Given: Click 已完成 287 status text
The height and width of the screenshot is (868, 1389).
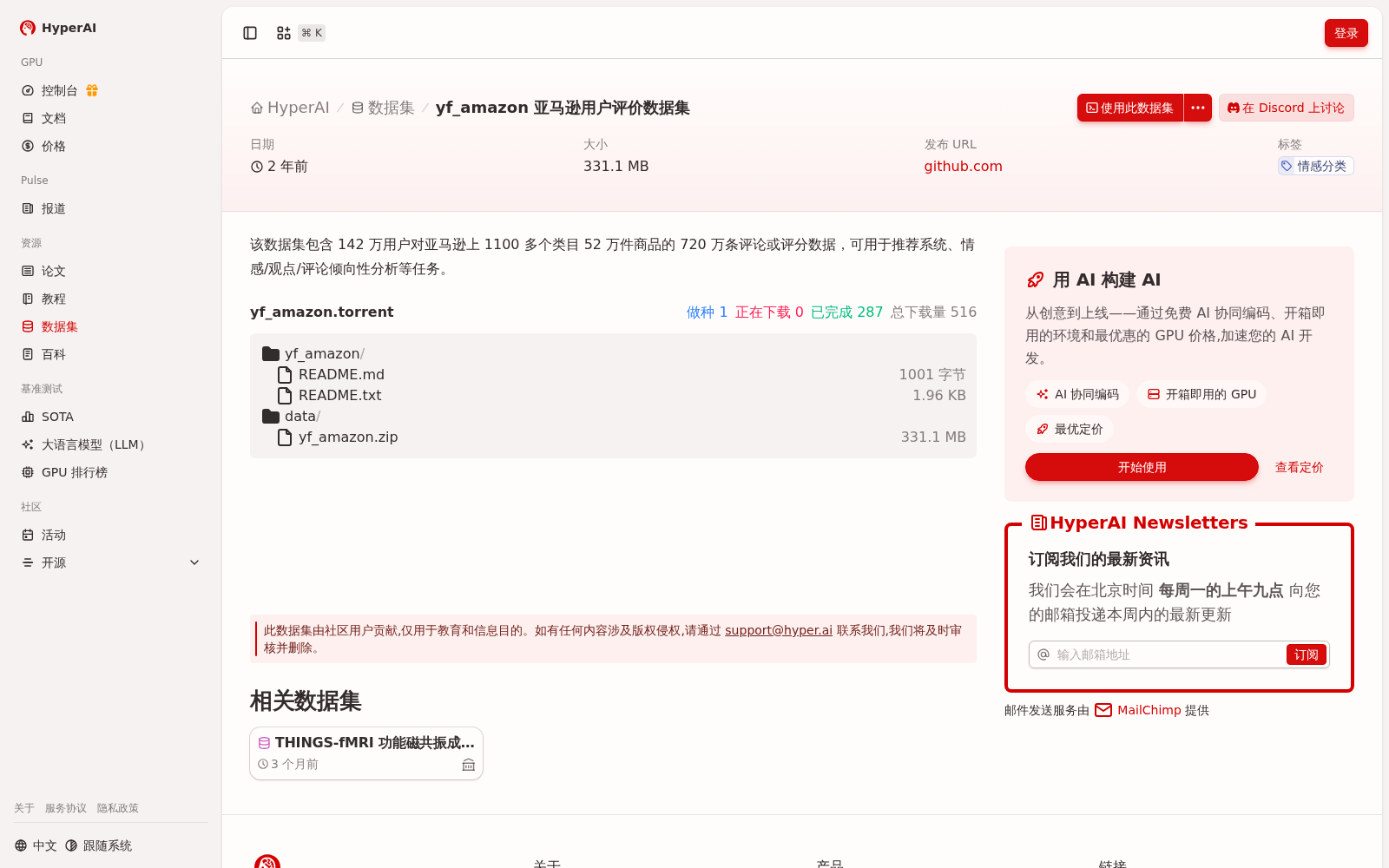Looking at the screenshot, I should 846,312.
